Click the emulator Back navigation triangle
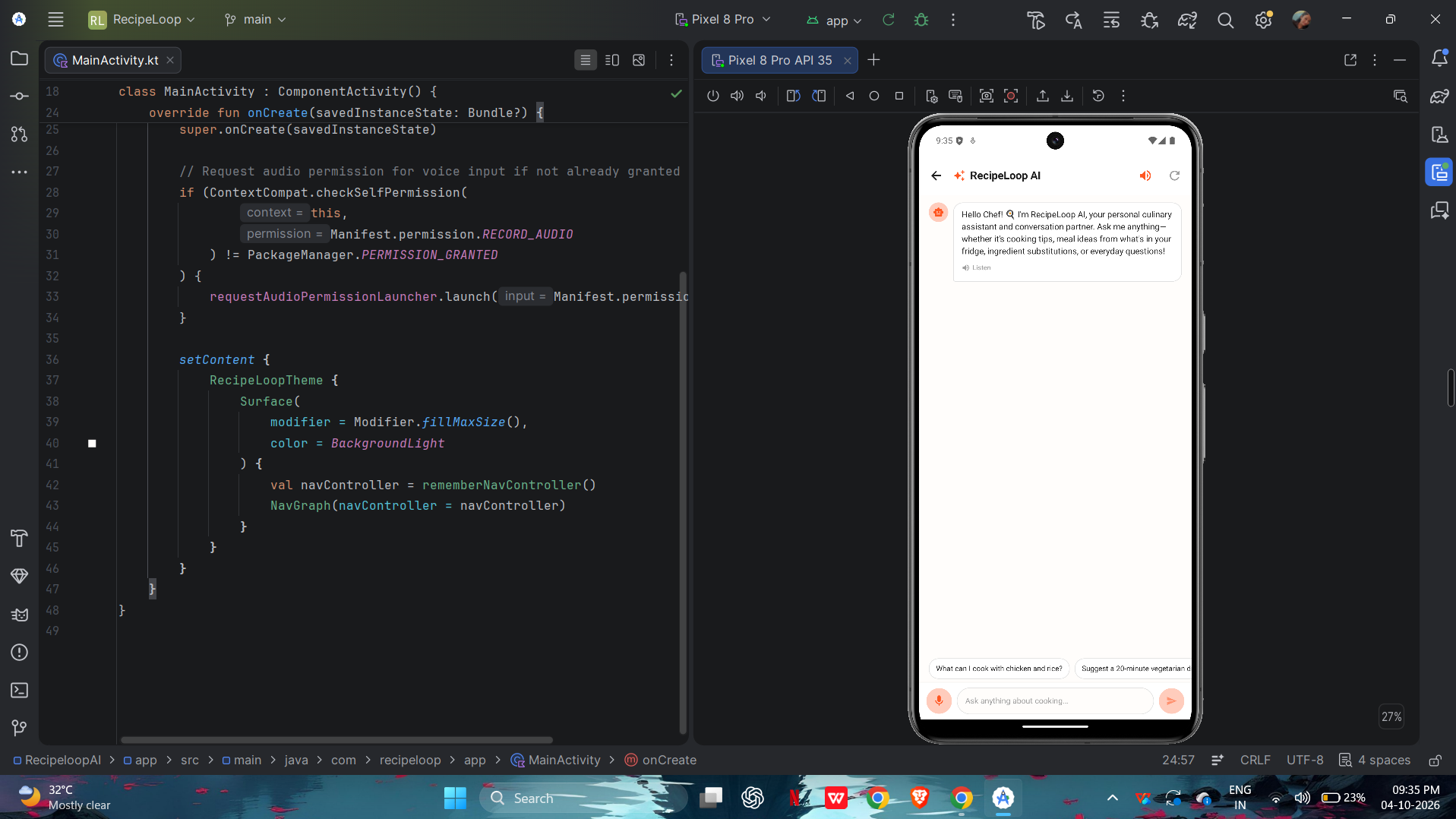The width and height of the screenshot is (1456, 819). coord(850,96)
